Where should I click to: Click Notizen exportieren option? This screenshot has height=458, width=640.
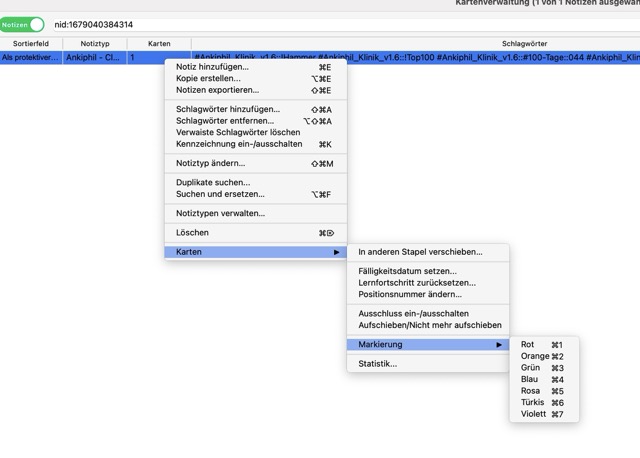coord(217,90)
